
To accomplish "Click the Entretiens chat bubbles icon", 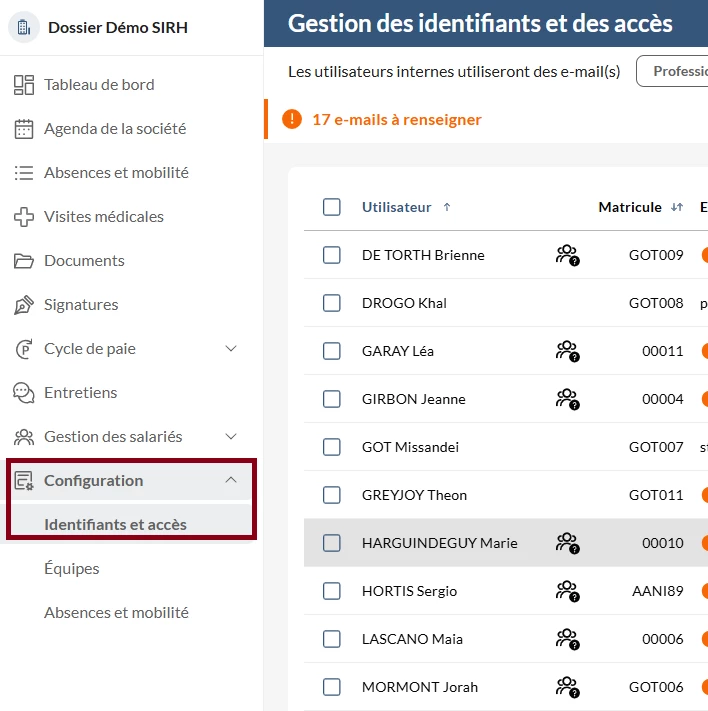I will pyautogui.click(x=24, y=393).
